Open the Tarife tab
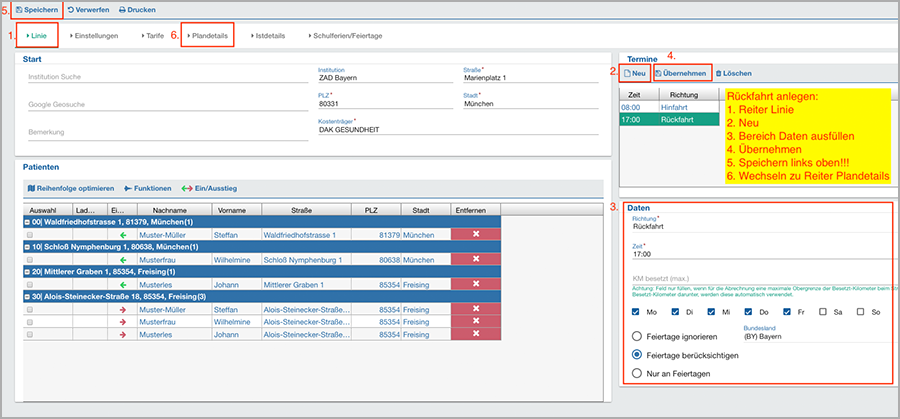This screenshot has height=419, width=900. [152, 36]
